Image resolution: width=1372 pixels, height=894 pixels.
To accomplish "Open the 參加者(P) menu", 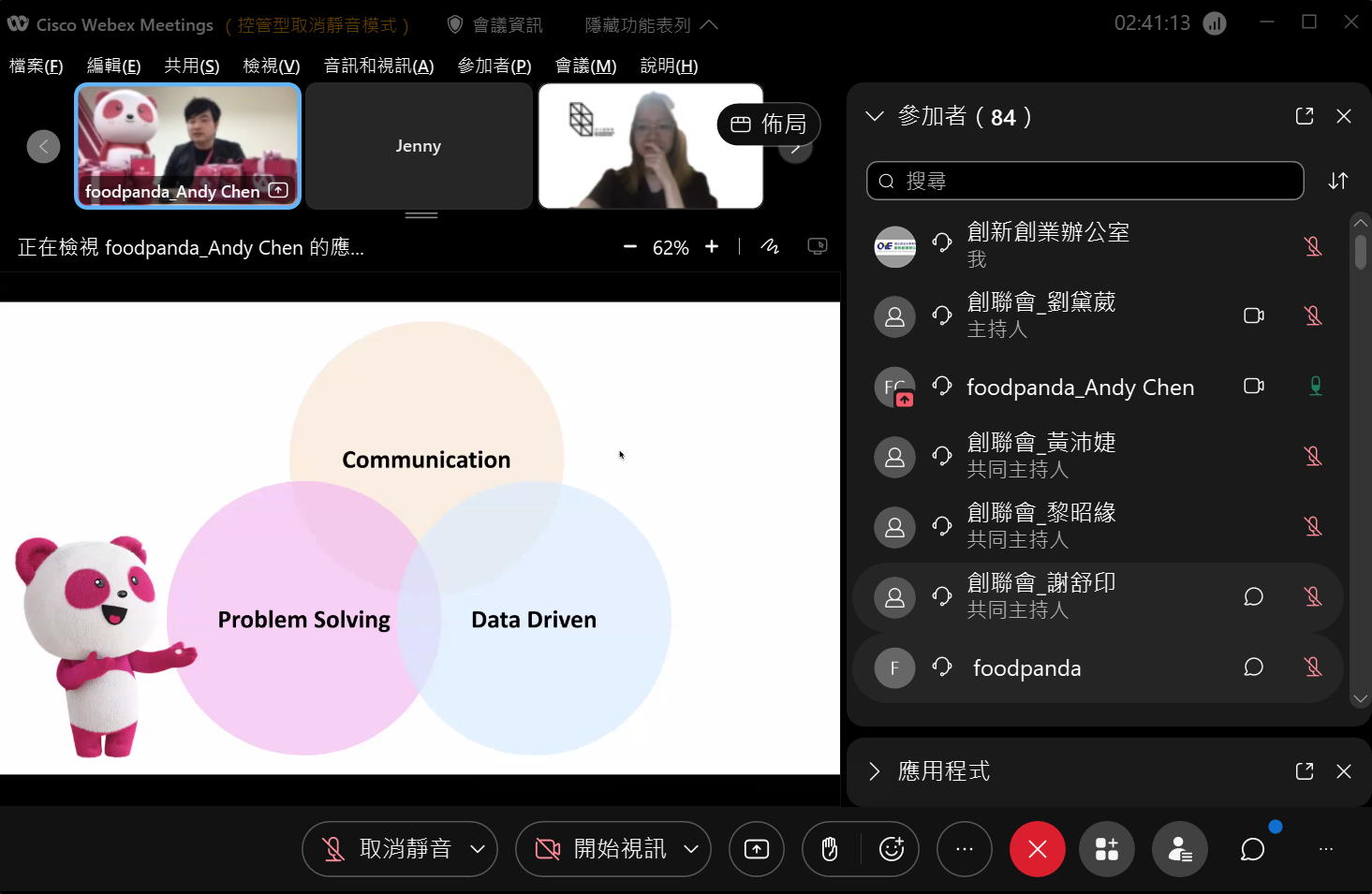I will 494,66.
